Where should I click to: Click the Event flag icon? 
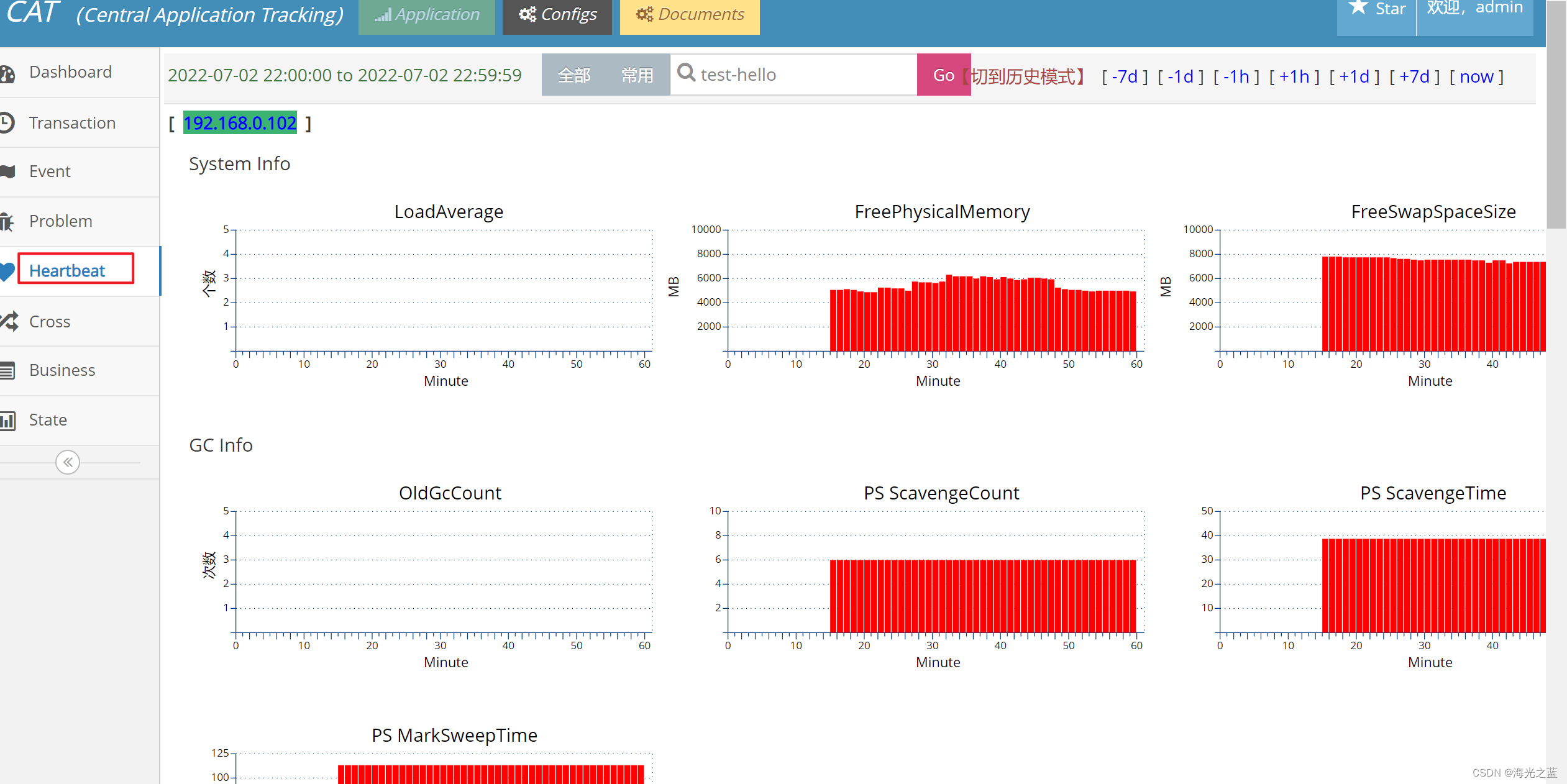(7, 171)
